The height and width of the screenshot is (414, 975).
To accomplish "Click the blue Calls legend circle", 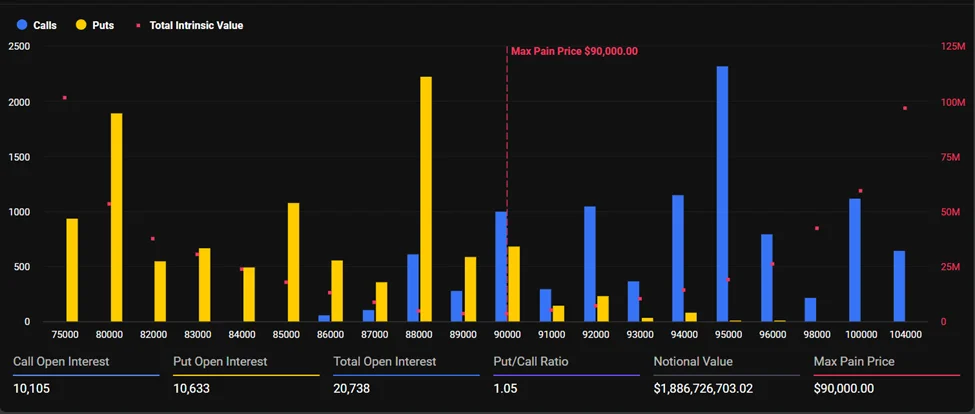I will pos(22,24).
